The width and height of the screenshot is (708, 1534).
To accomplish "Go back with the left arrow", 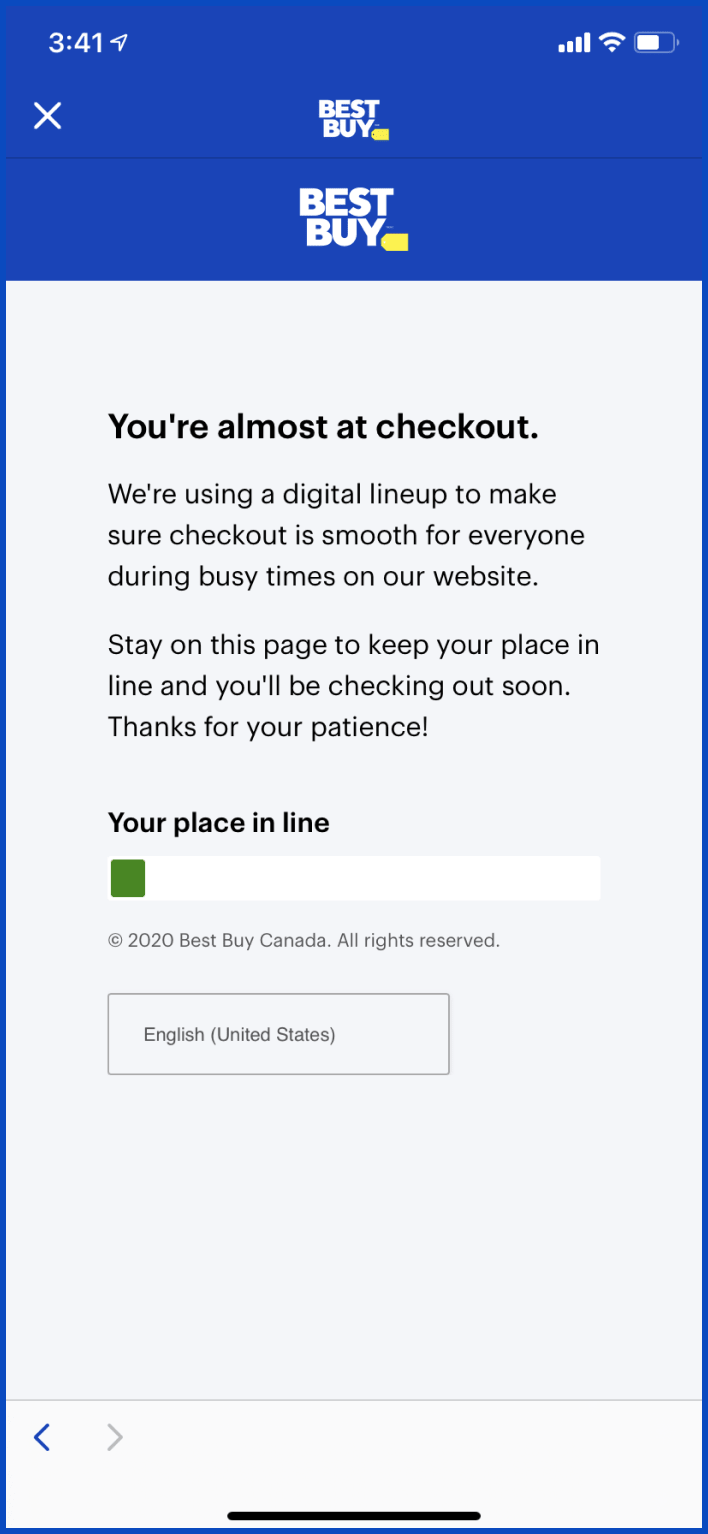I will [42, 1437].
